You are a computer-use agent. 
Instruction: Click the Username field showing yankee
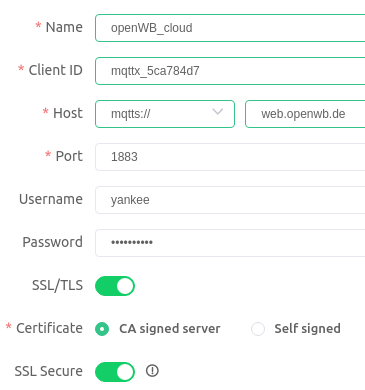tap(230, 200)
